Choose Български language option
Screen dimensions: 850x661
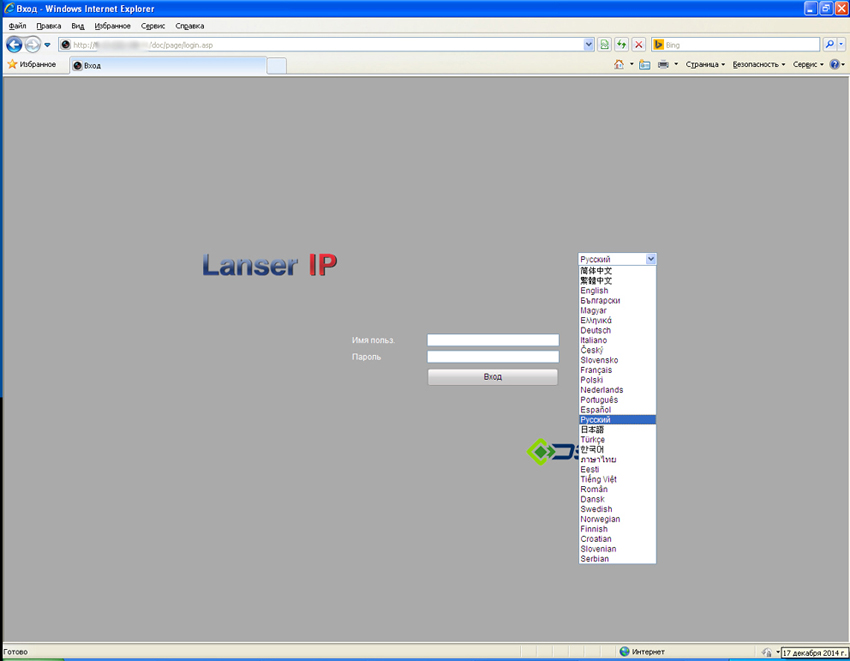point(617,300)
